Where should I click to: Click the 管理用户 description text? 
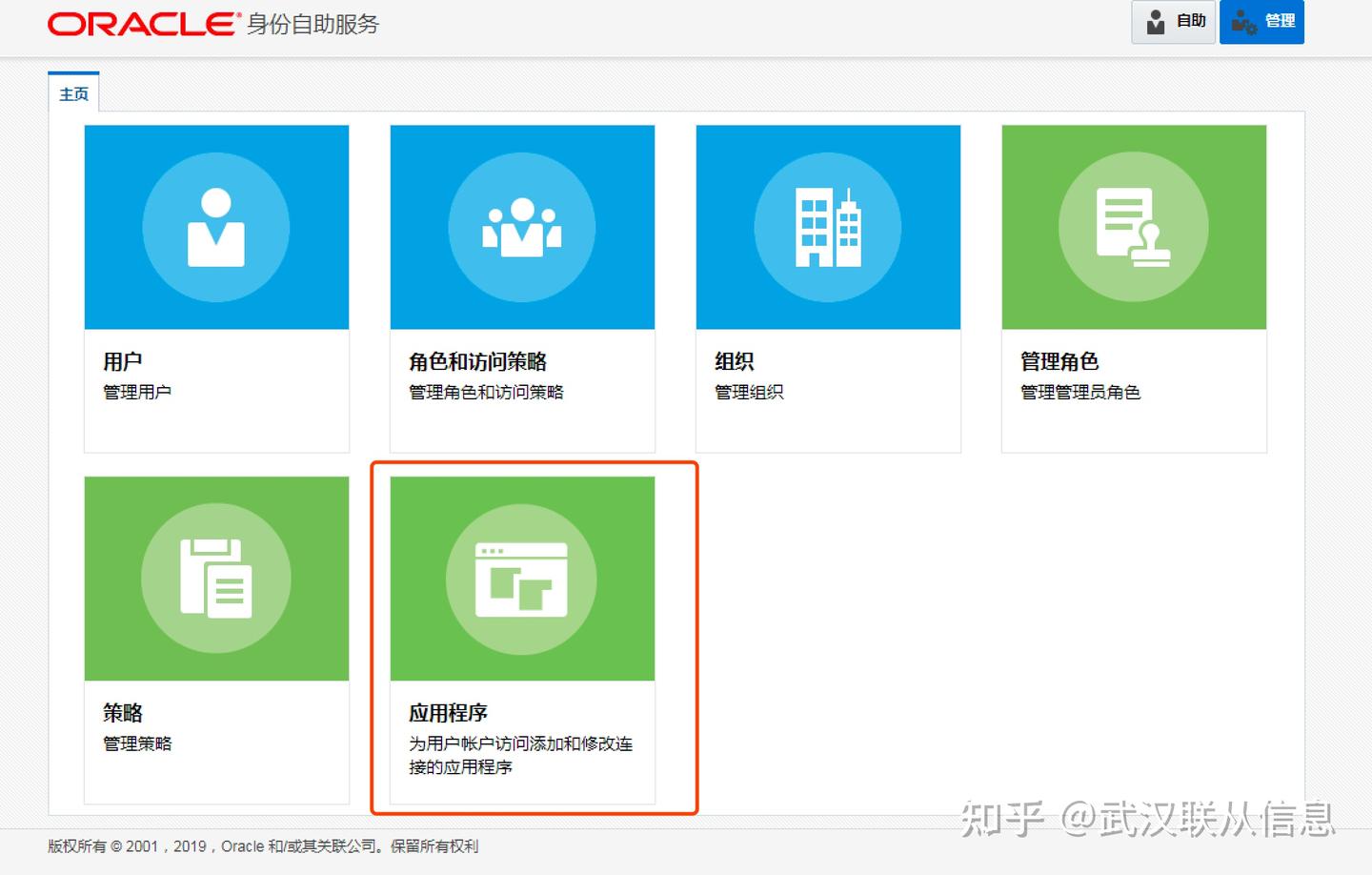(x=137, y=392)
